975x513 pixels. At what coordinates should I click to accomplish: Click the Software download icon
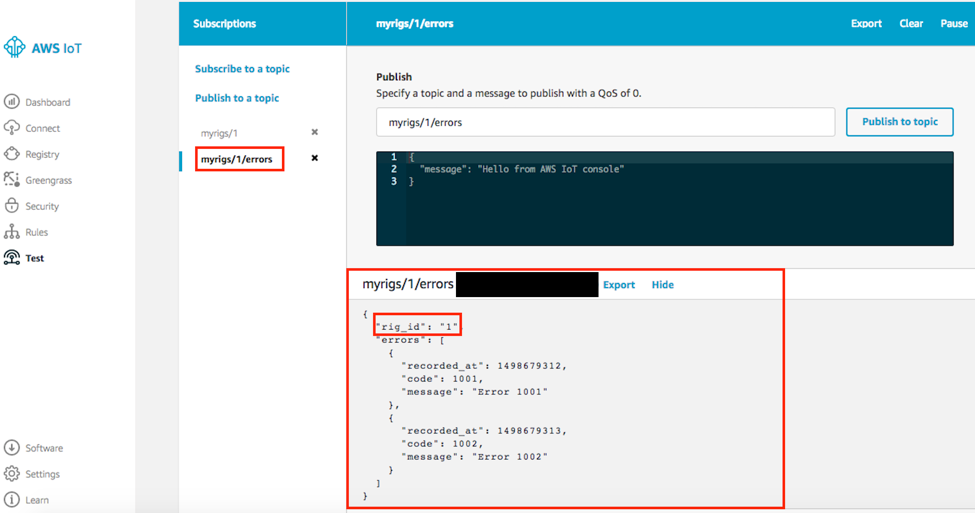click(11, 447)
